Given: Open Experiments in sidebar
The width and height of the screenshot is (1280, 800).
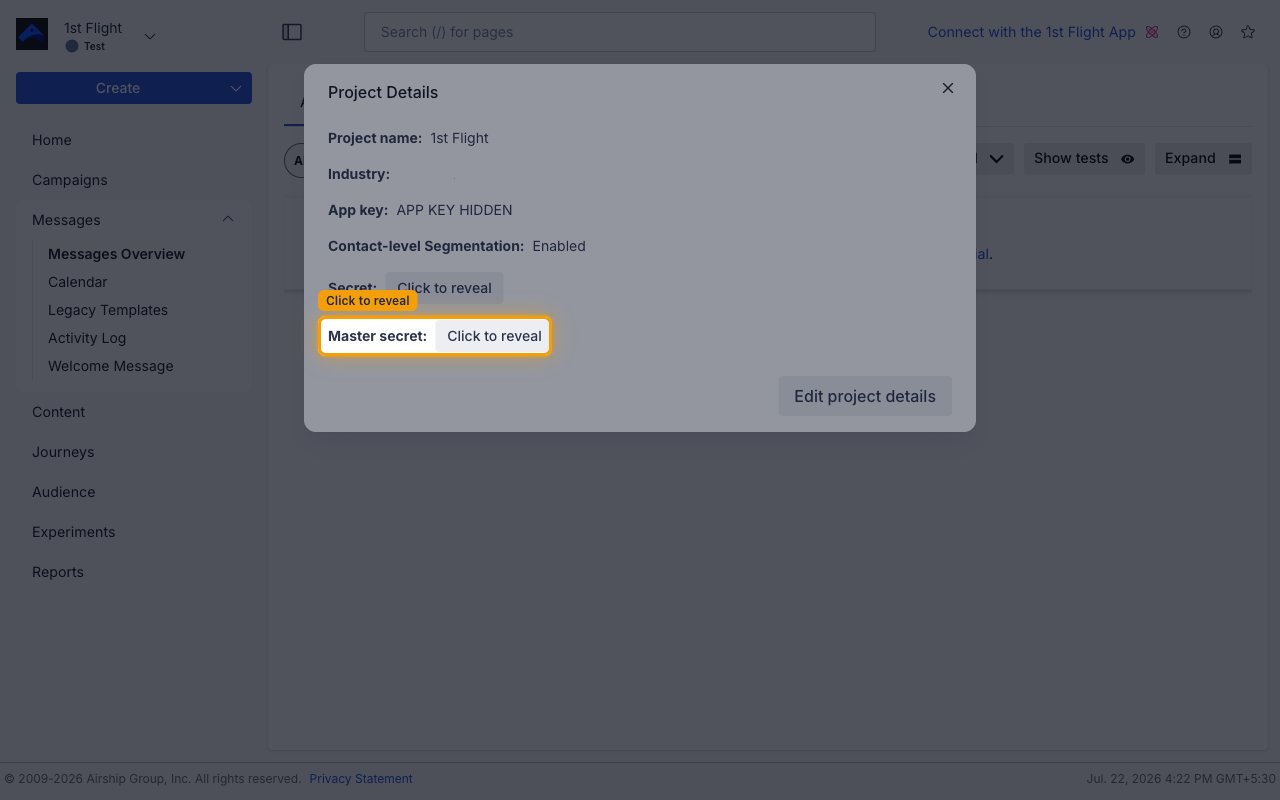Looking at the screenshot, I should click(73, 532).
